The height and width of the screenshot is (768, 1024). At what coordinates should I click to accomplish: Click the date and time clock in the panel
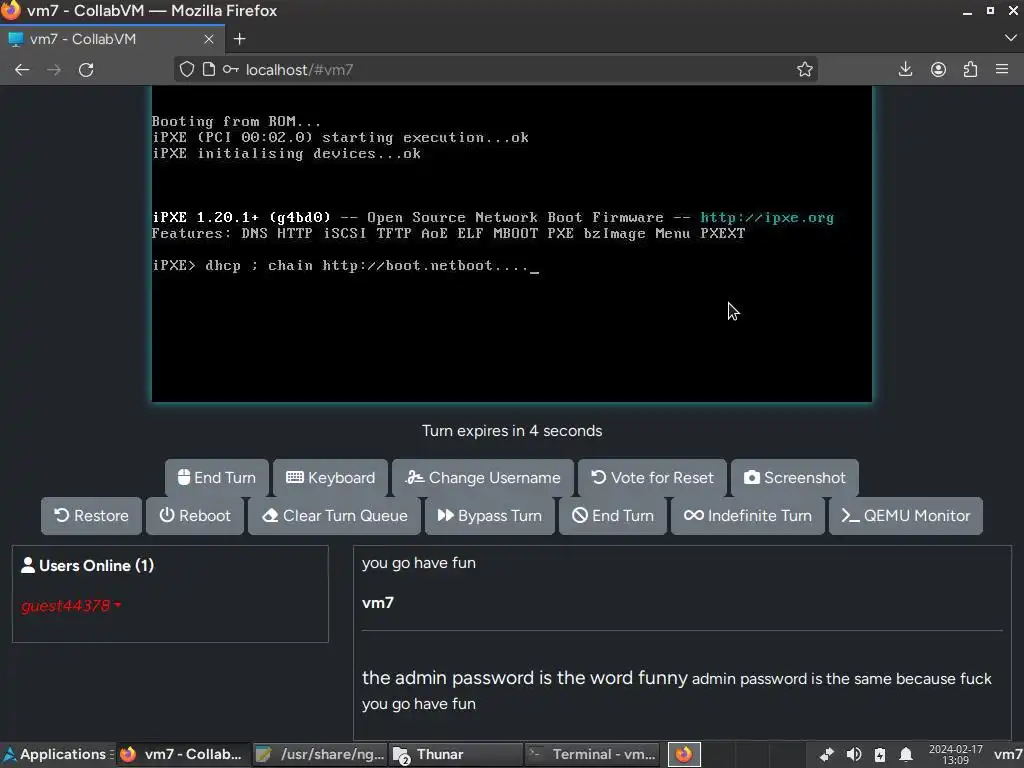tap(955, 754)
